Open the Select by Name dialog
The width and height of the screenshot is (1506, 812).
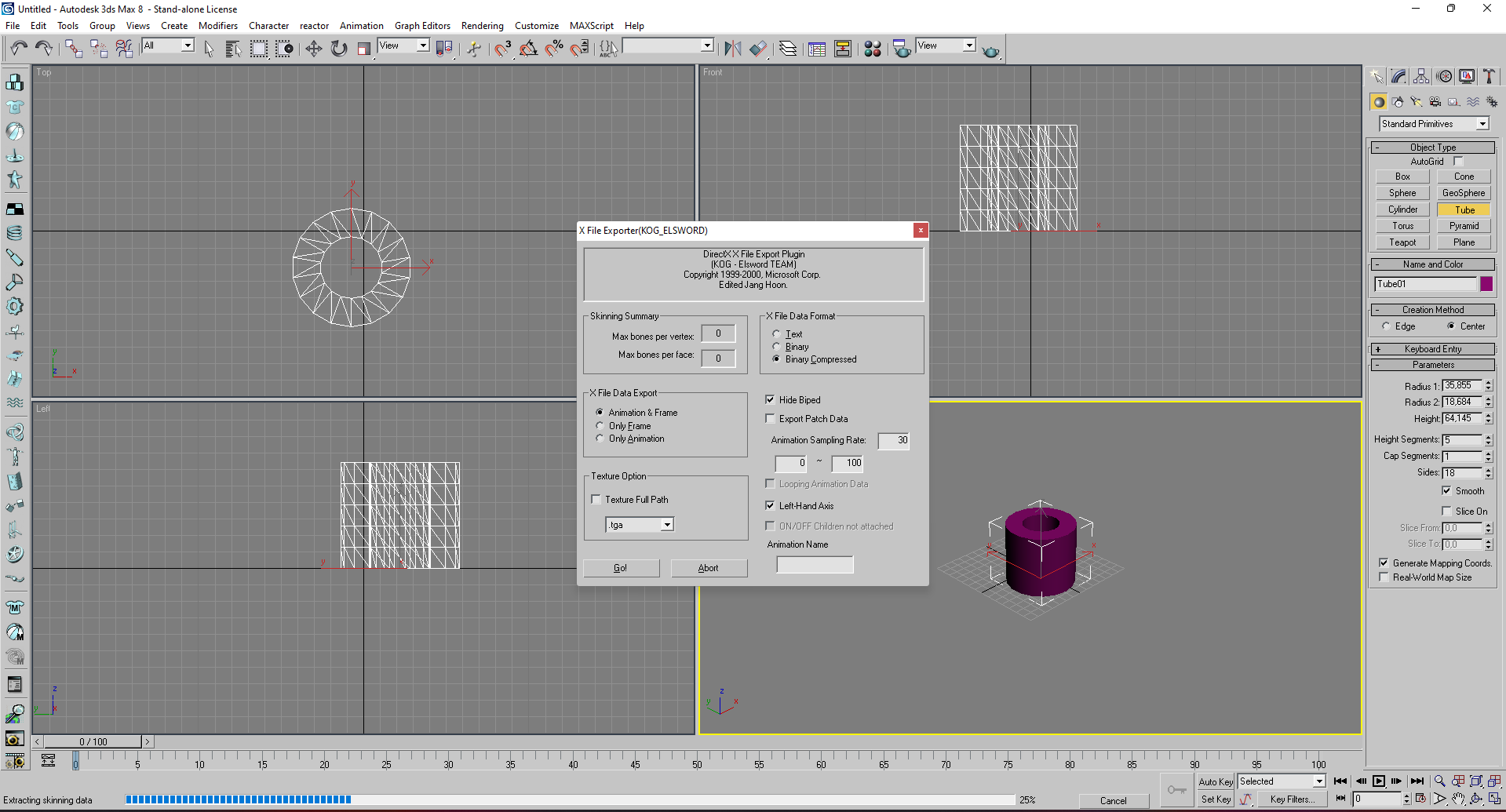tap(233, 48)
